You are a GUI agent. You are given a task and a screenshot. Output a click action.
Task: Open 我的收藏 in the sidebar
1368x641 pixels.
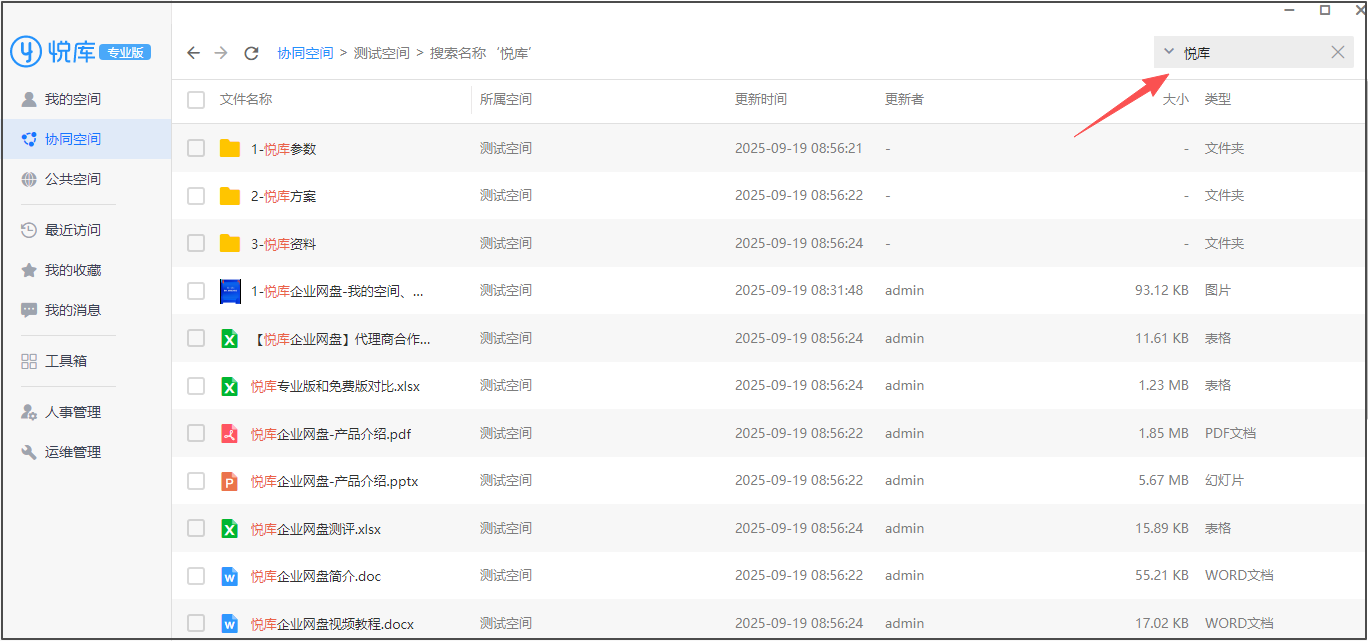(86, 270)
